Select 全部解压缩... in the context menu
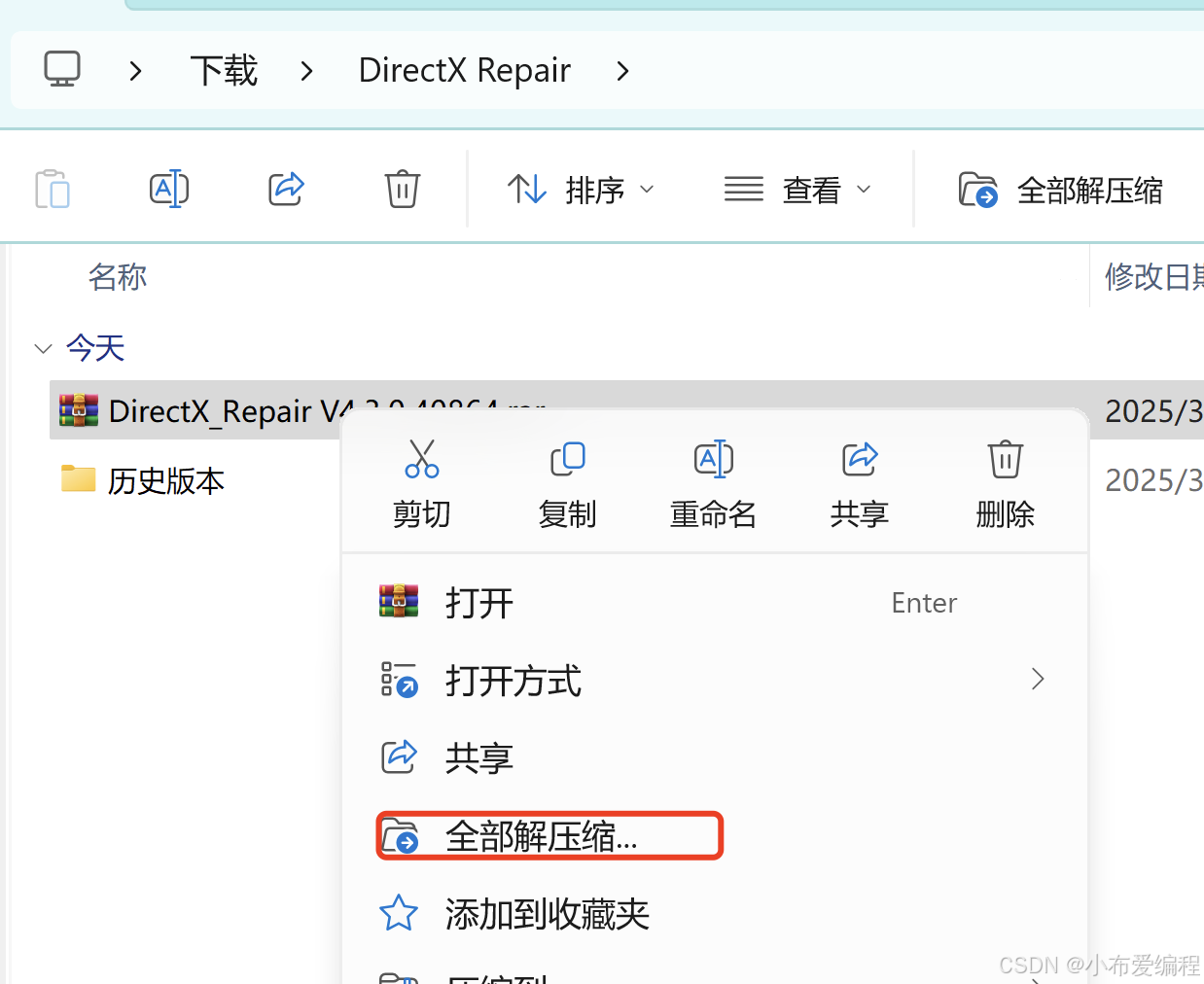 [x=715, y=836]
